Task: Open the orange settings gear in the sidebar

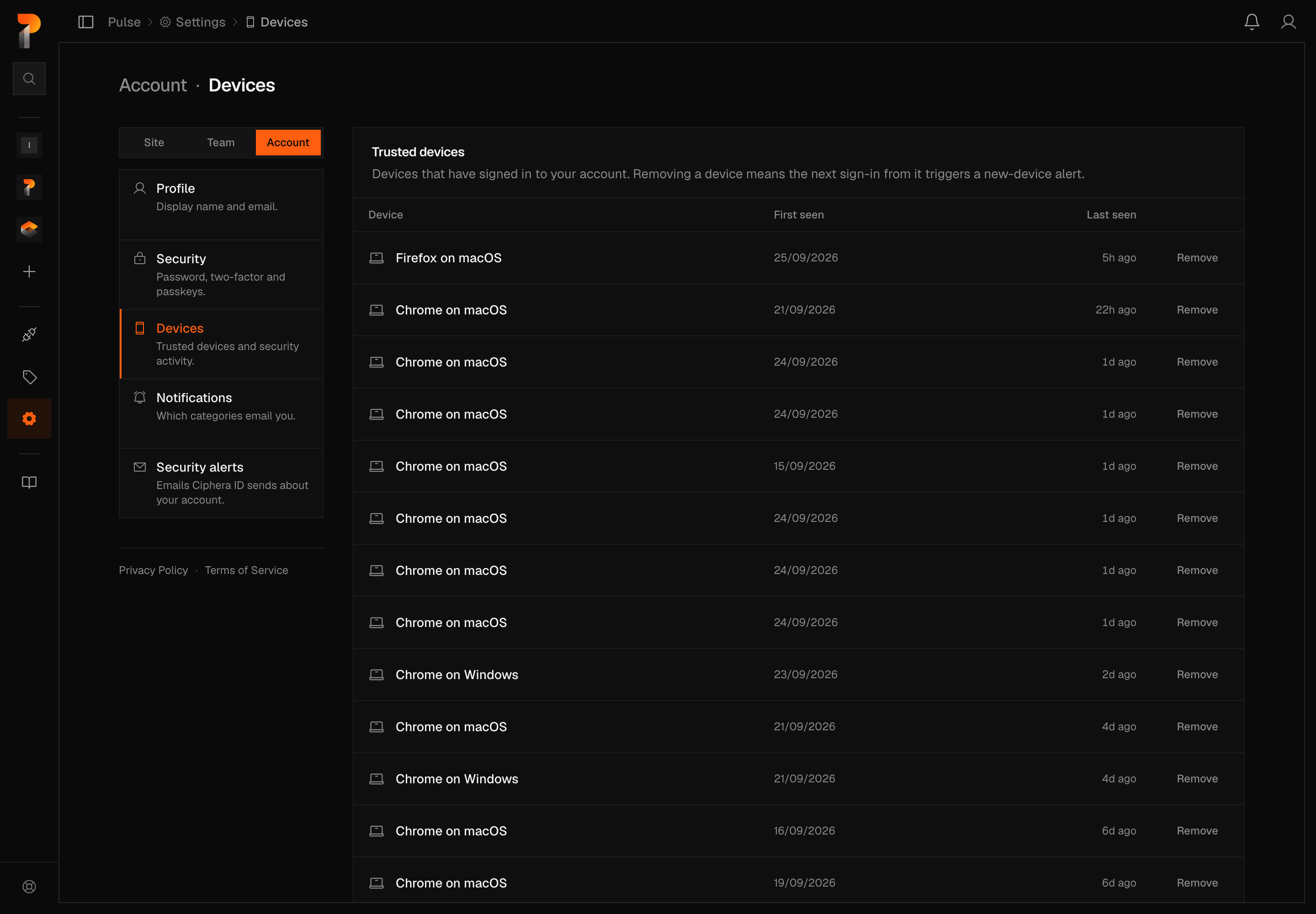Action: point(29,419)
